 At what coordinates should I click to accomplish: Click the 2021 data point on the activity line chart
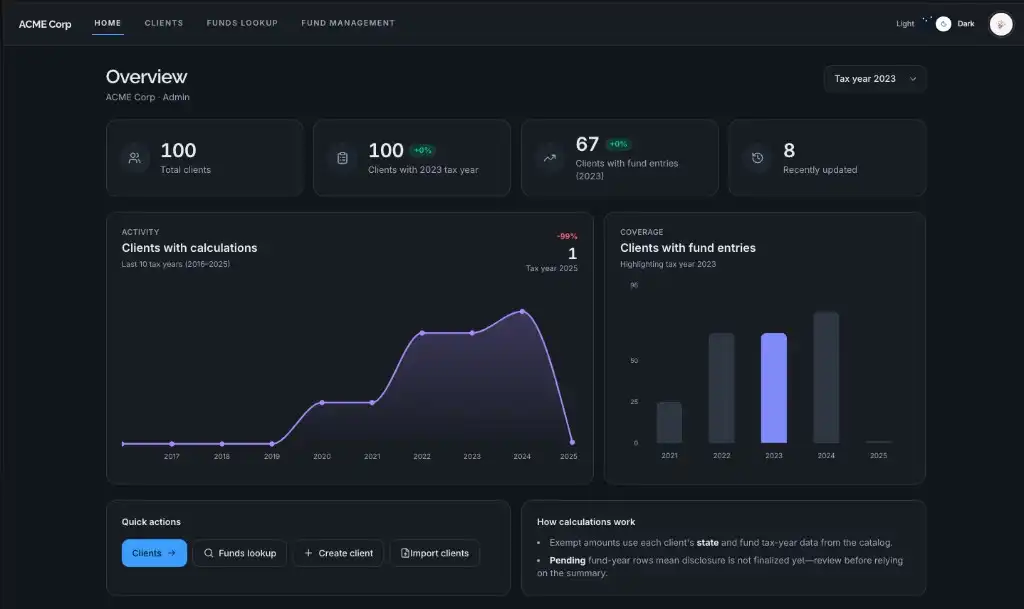[372, 403]
